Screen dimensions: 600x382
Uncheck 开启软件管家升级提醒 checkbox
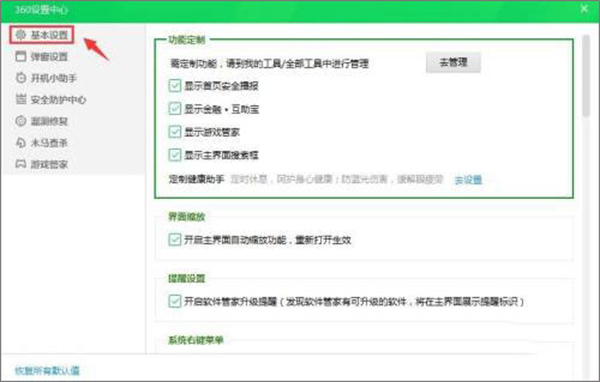coord(175,301)
